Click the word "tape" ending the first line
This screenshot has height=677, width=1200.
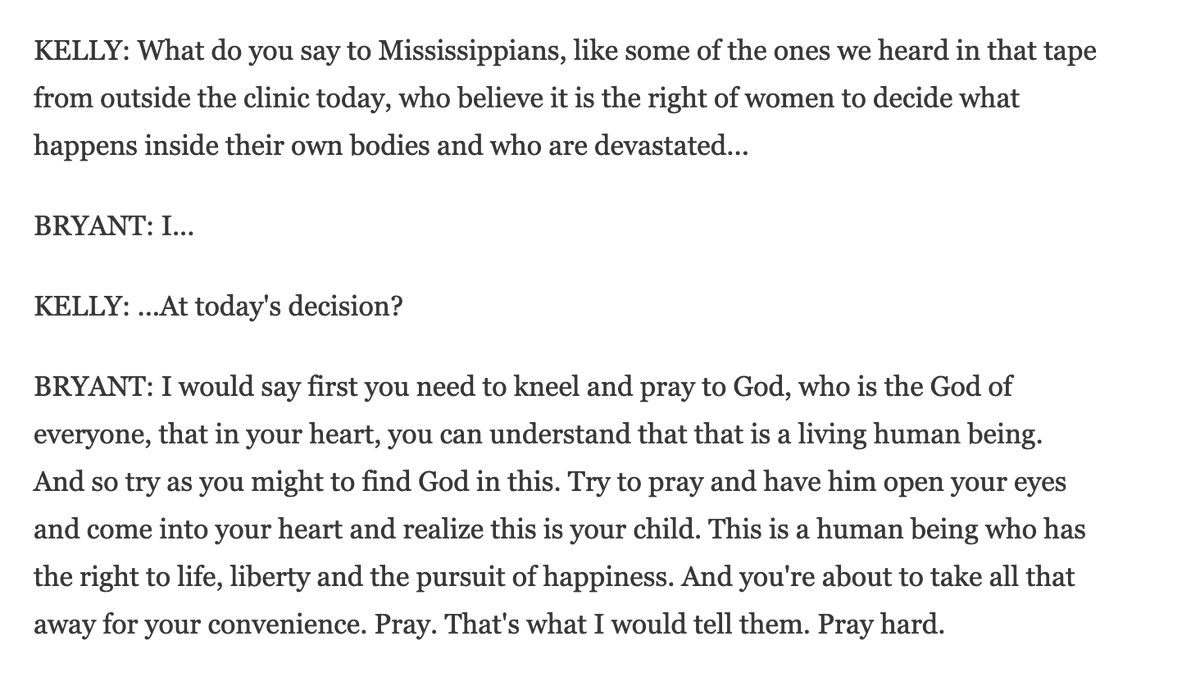pos(1067,52)
